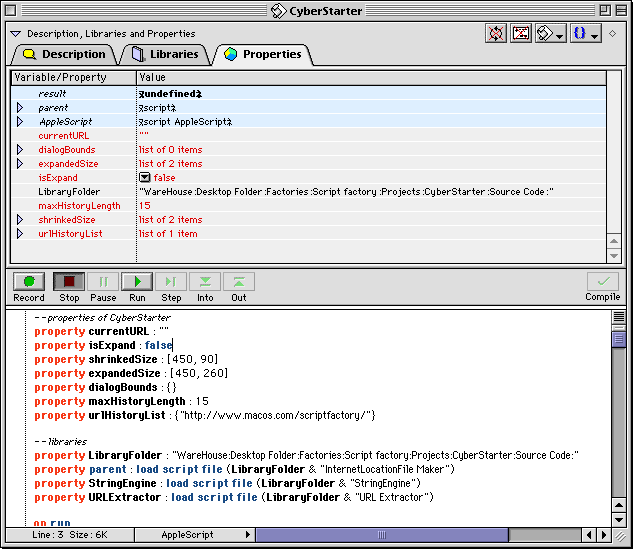The image size is (633, 549).
Task: Expand the shrinkedSize list
Action: pyautogui.click(x=20, y=220)
